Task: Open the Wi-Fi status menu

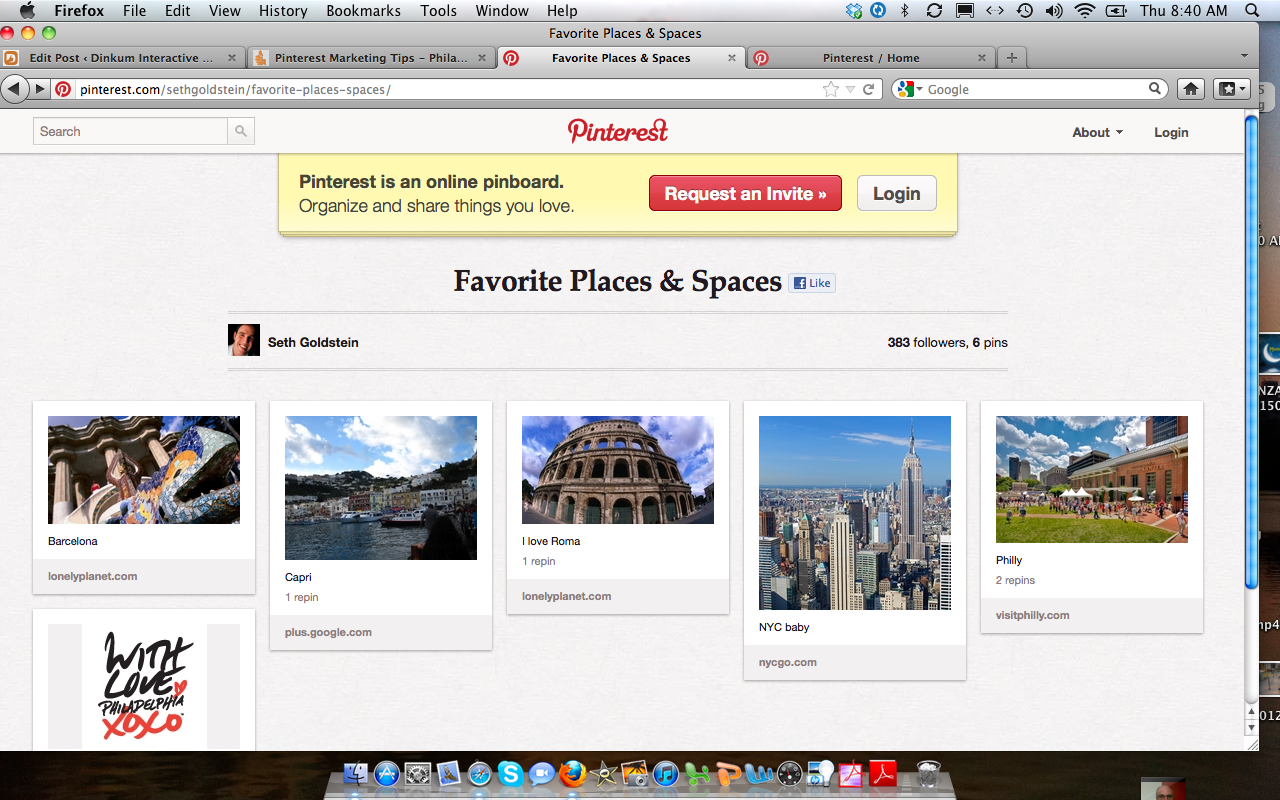Action: 1085,11
